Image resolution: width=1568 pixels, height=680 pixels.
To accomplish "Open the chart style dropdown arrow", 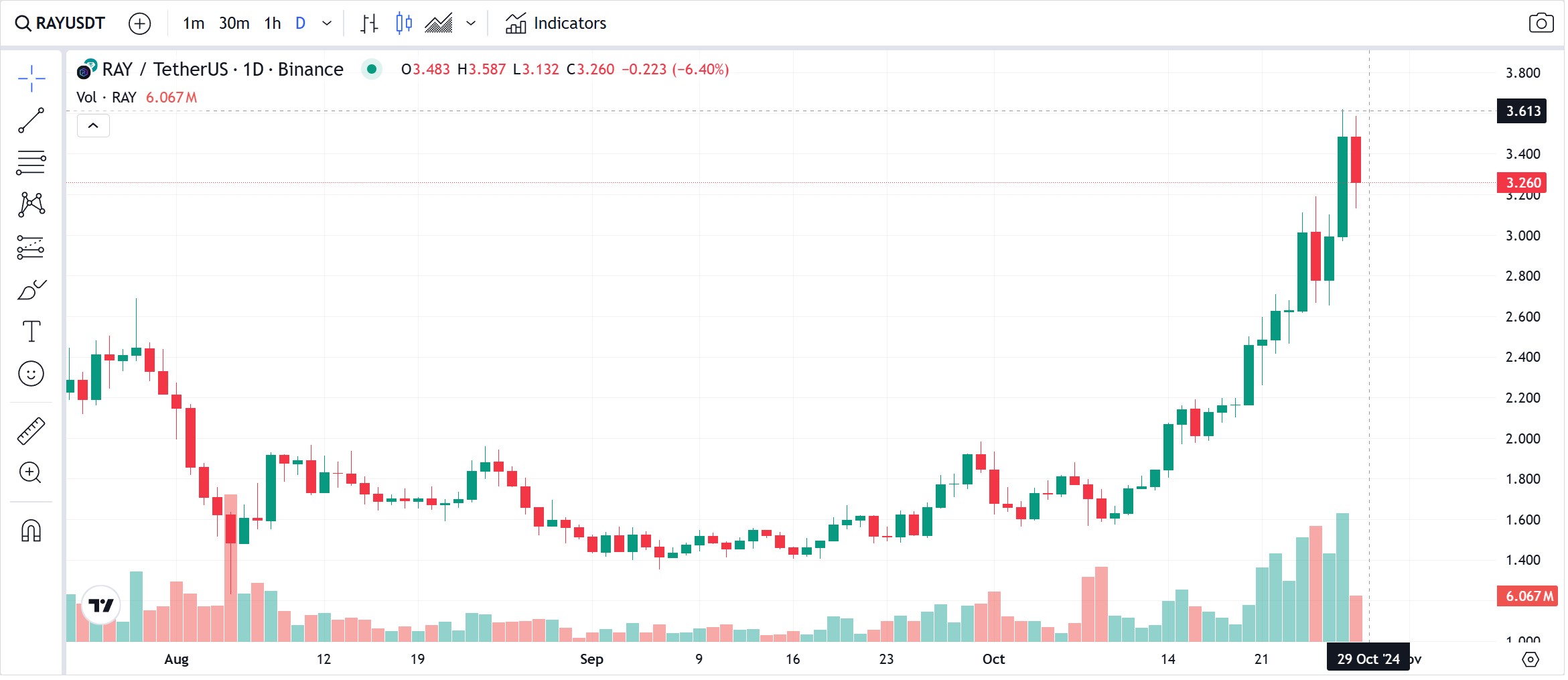I will tap(471, 23).
